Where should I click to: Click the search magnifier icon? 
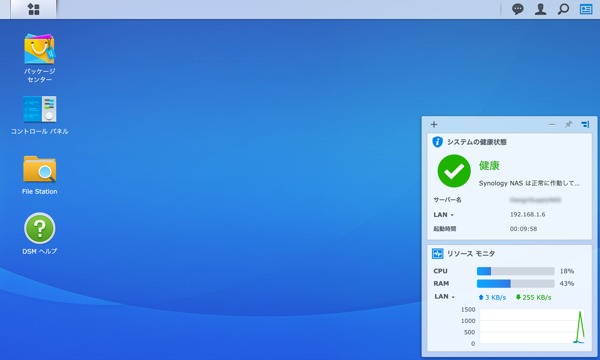(x=563, y=9)
